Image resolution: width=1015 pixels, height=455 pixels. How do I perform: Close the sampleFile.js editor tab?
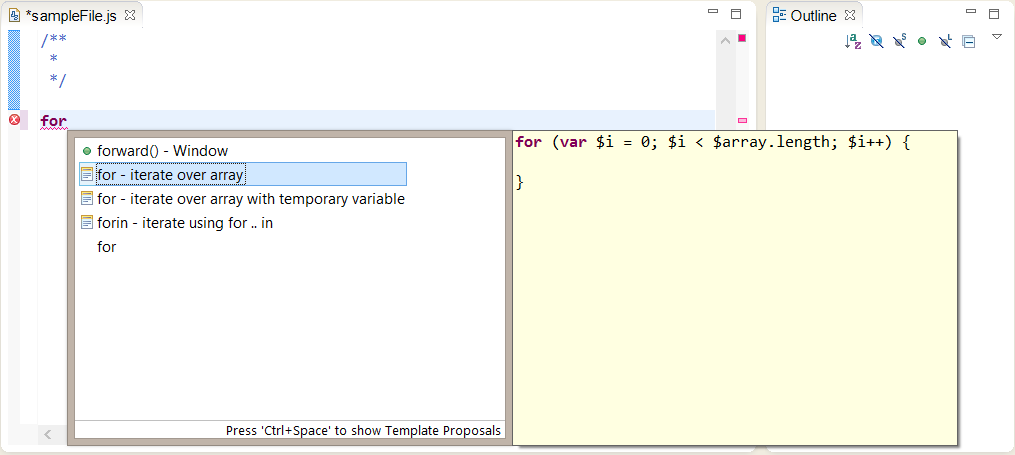130,16
